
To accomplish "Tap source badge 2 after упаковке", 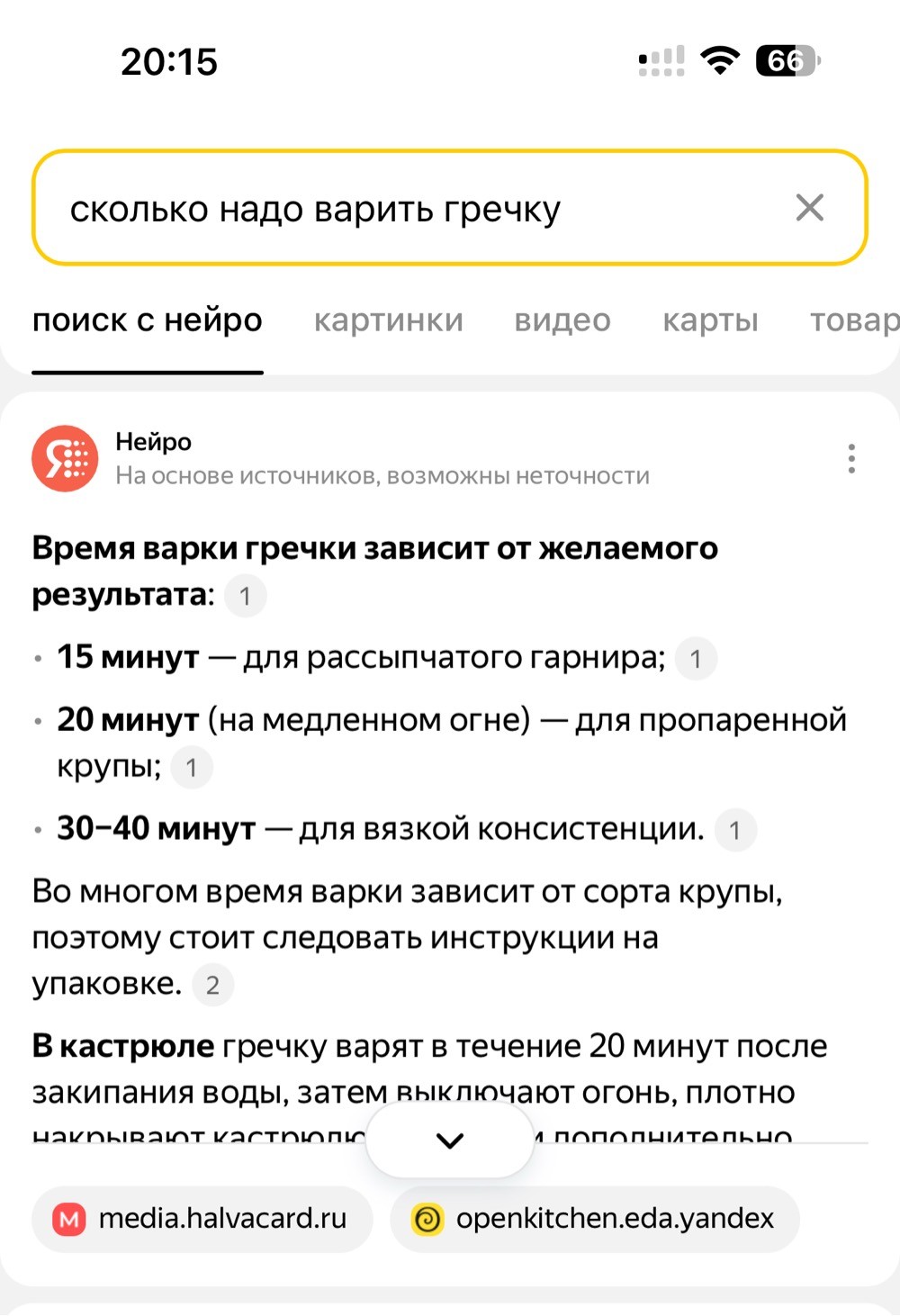I will pos(212,985).
